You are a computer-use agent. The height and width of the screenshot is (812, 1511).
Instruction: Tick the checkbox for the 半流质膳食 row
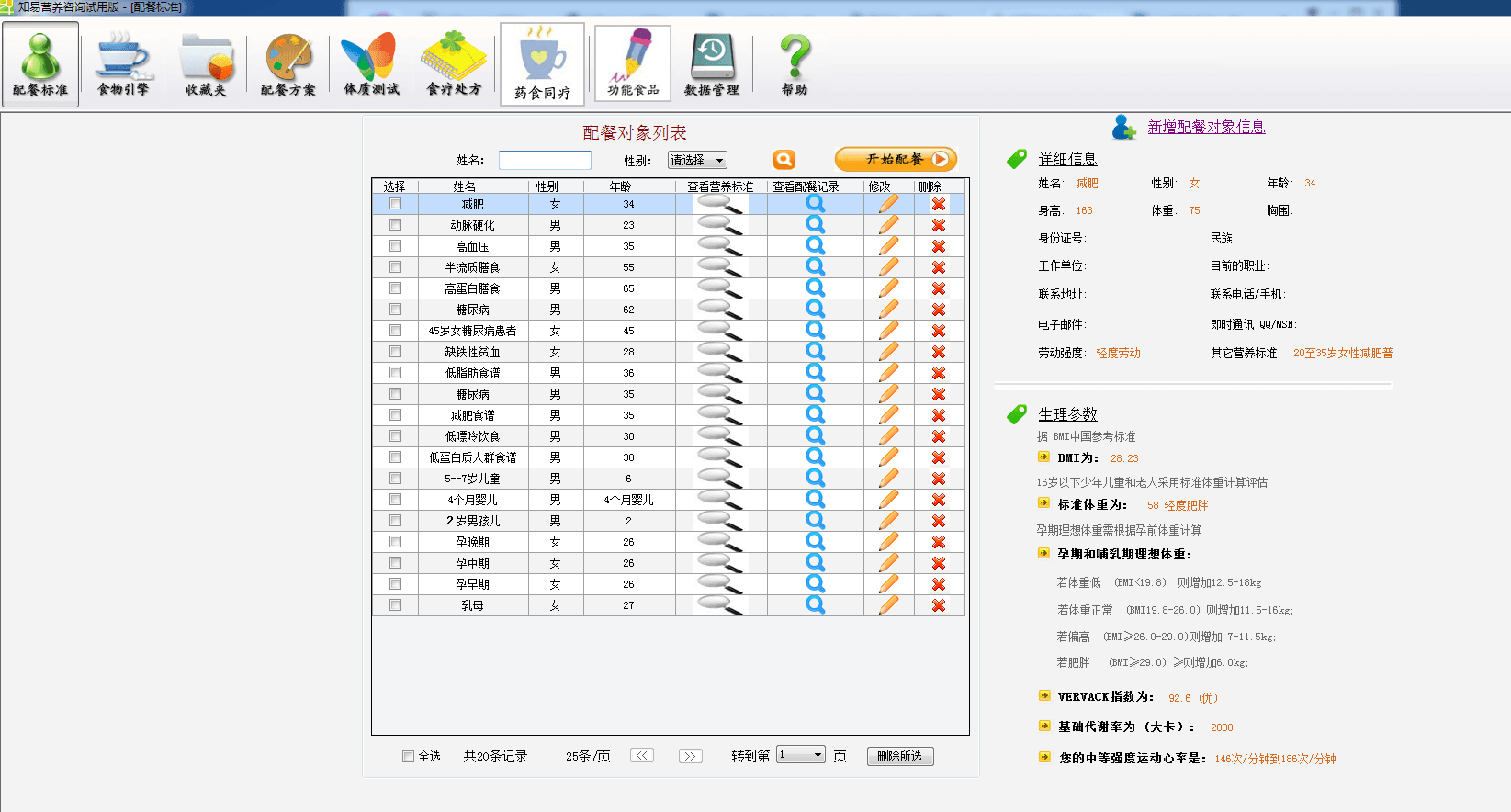[x=395, y=267]
